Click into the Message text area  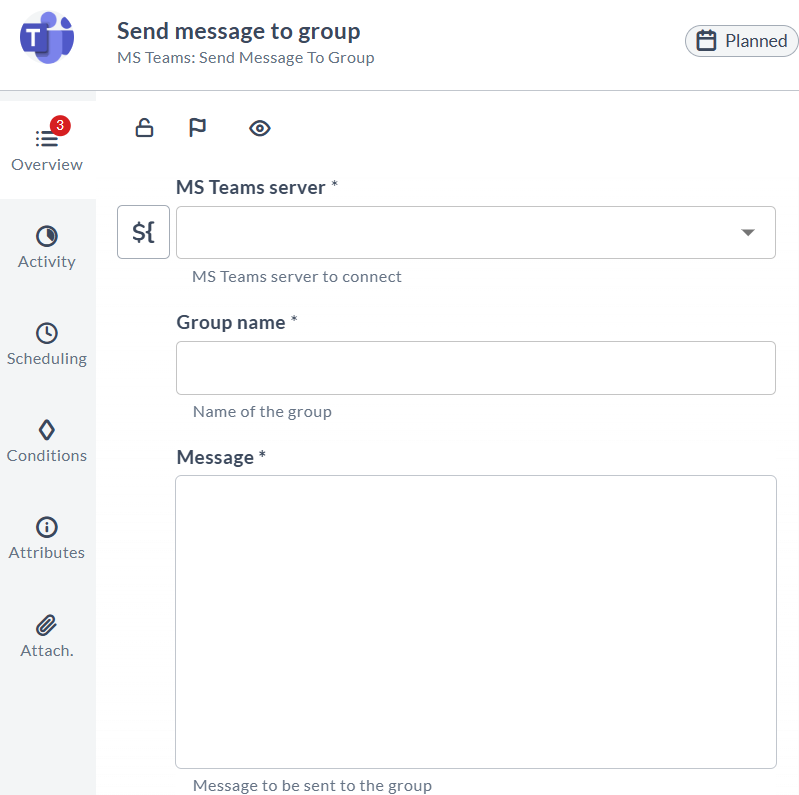(475, 622)
